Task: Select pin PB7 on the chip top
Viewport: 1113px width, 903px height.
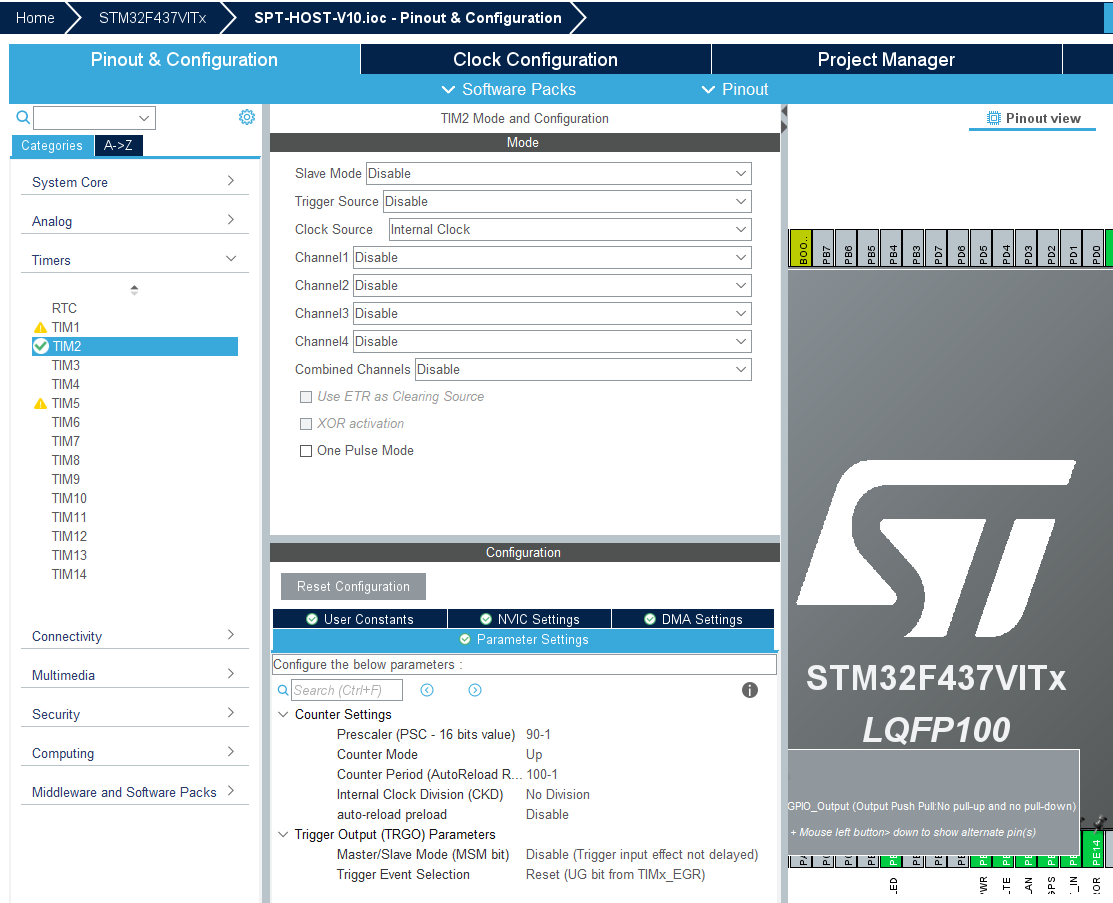Action: pos(823,248)
